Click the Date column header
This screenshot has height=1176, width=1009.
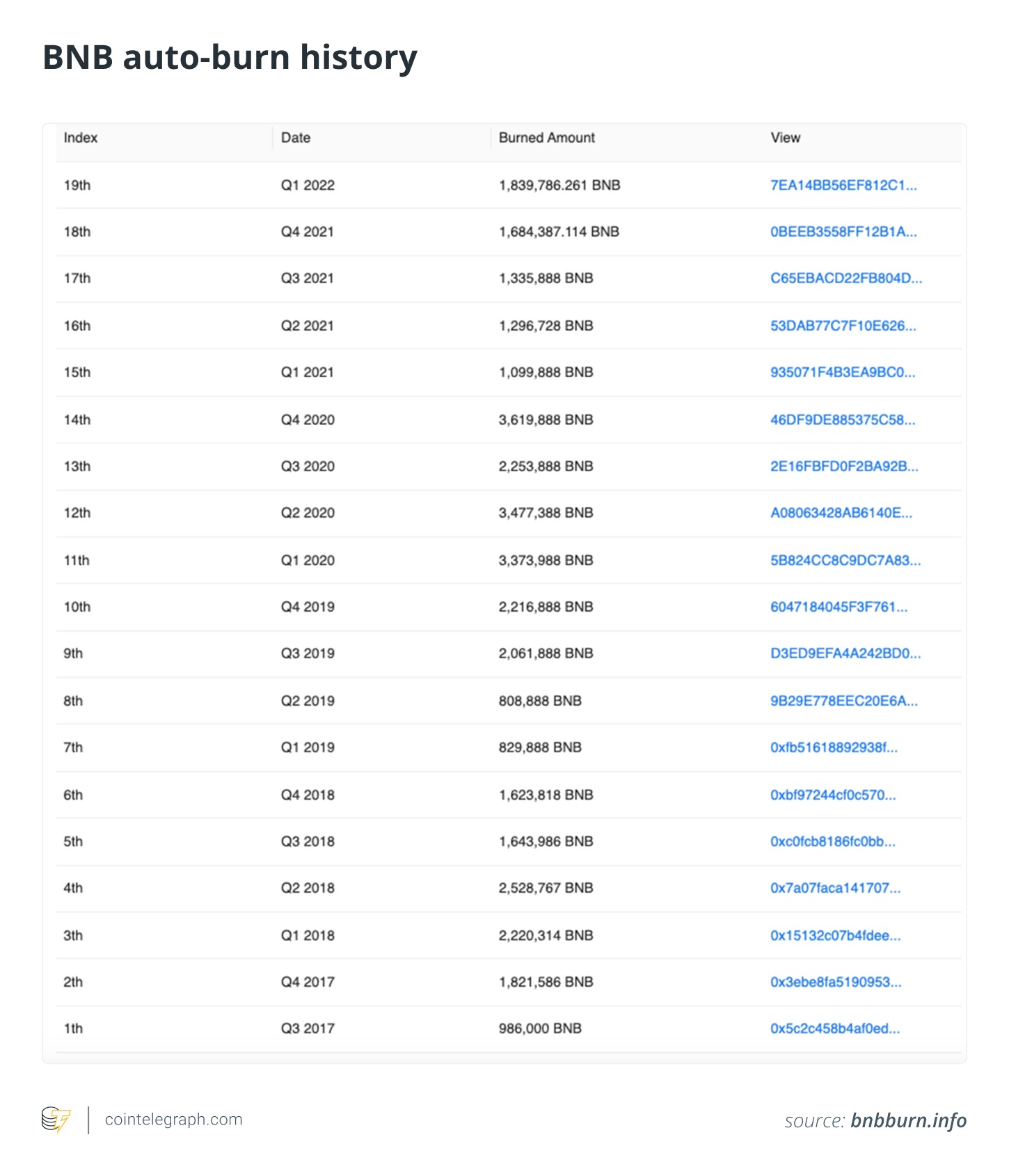pos(296,138)
